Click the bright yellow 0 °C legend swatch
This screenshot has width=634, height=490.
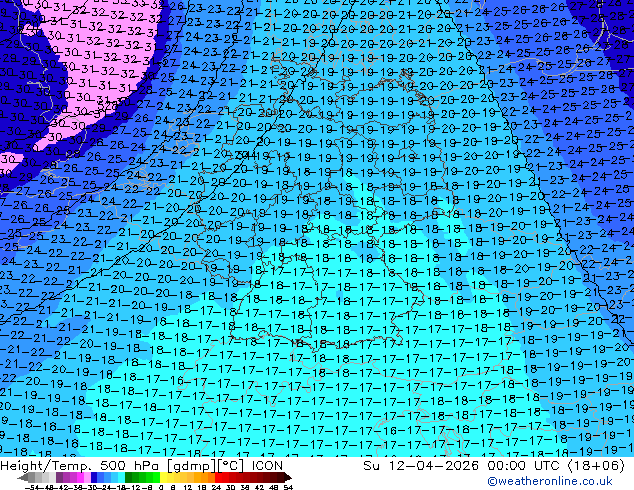coord(163,477)
